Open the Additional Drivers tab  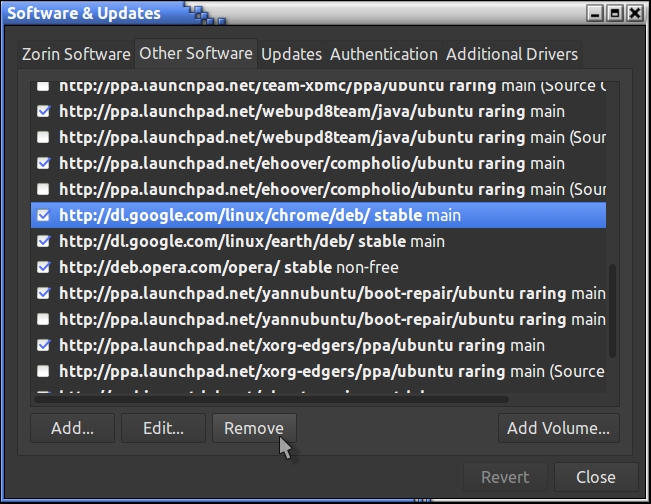click(x=512, y=54)
